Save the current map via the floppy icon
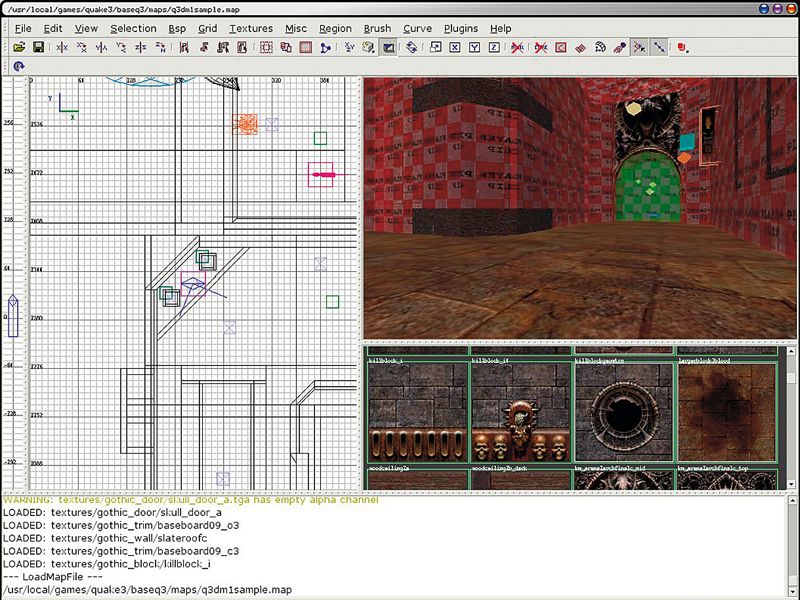 (x=38, y=47)
